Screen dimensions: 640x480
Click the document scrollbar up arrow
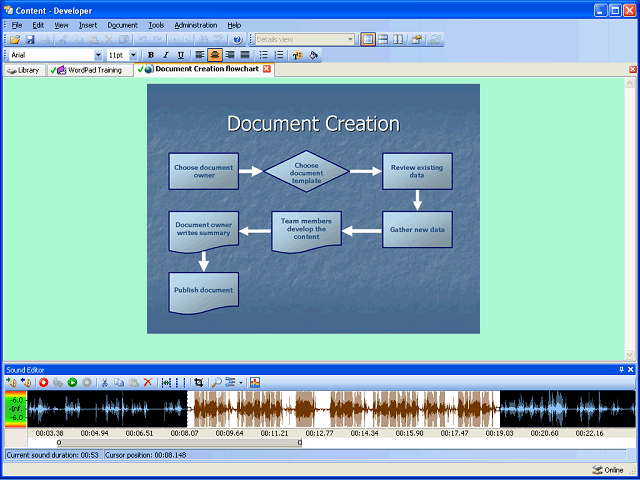click(629, 83)
